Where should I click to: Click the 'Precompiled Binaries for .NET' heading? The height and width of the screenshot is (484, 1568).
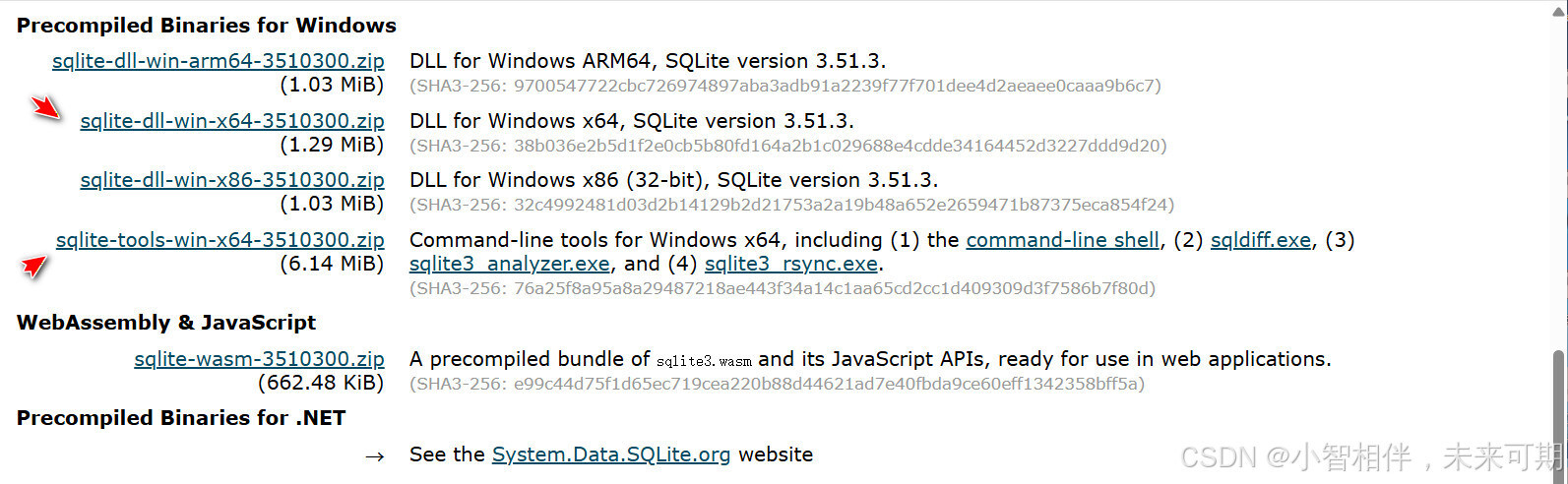[181, 418]
